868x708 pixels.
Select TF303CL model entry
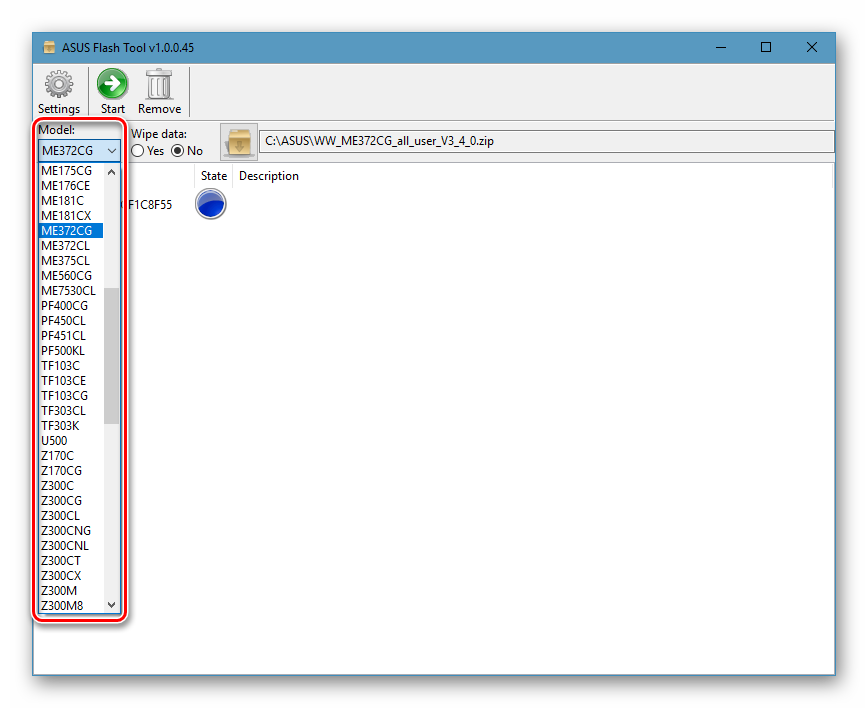coord(71,410)
